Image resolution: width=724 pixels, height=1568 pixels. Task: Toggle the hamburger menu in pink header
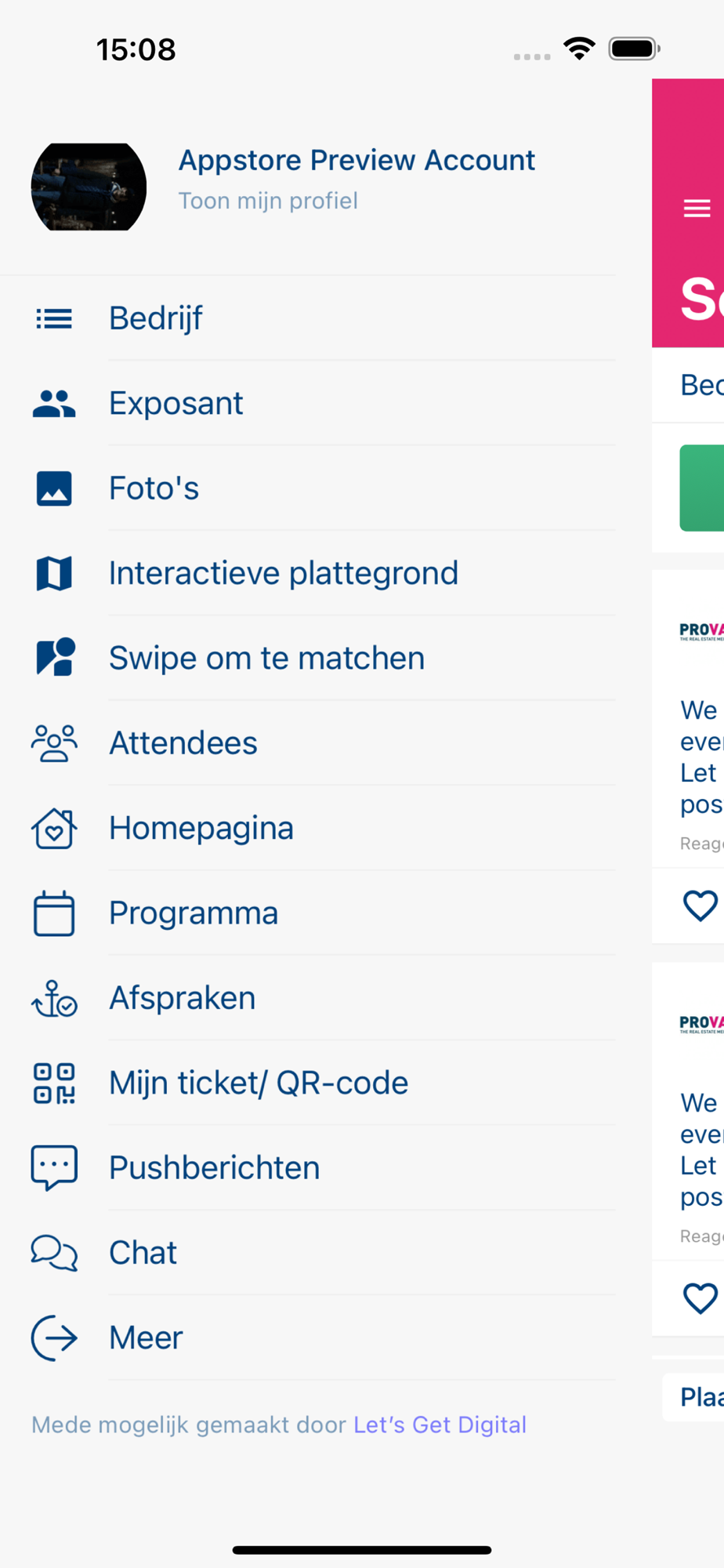click(697, 209)
